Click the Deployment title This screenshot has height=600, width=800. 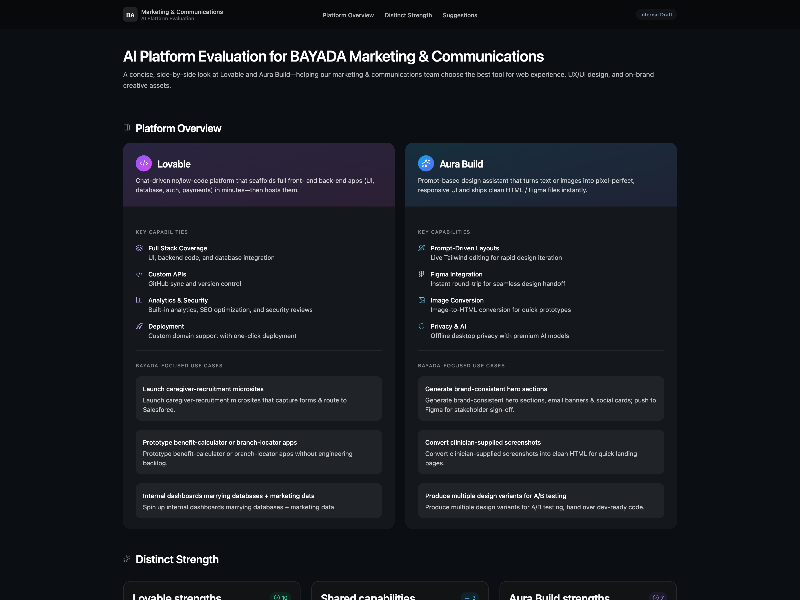pyautogui.click(x=166, y=326)
